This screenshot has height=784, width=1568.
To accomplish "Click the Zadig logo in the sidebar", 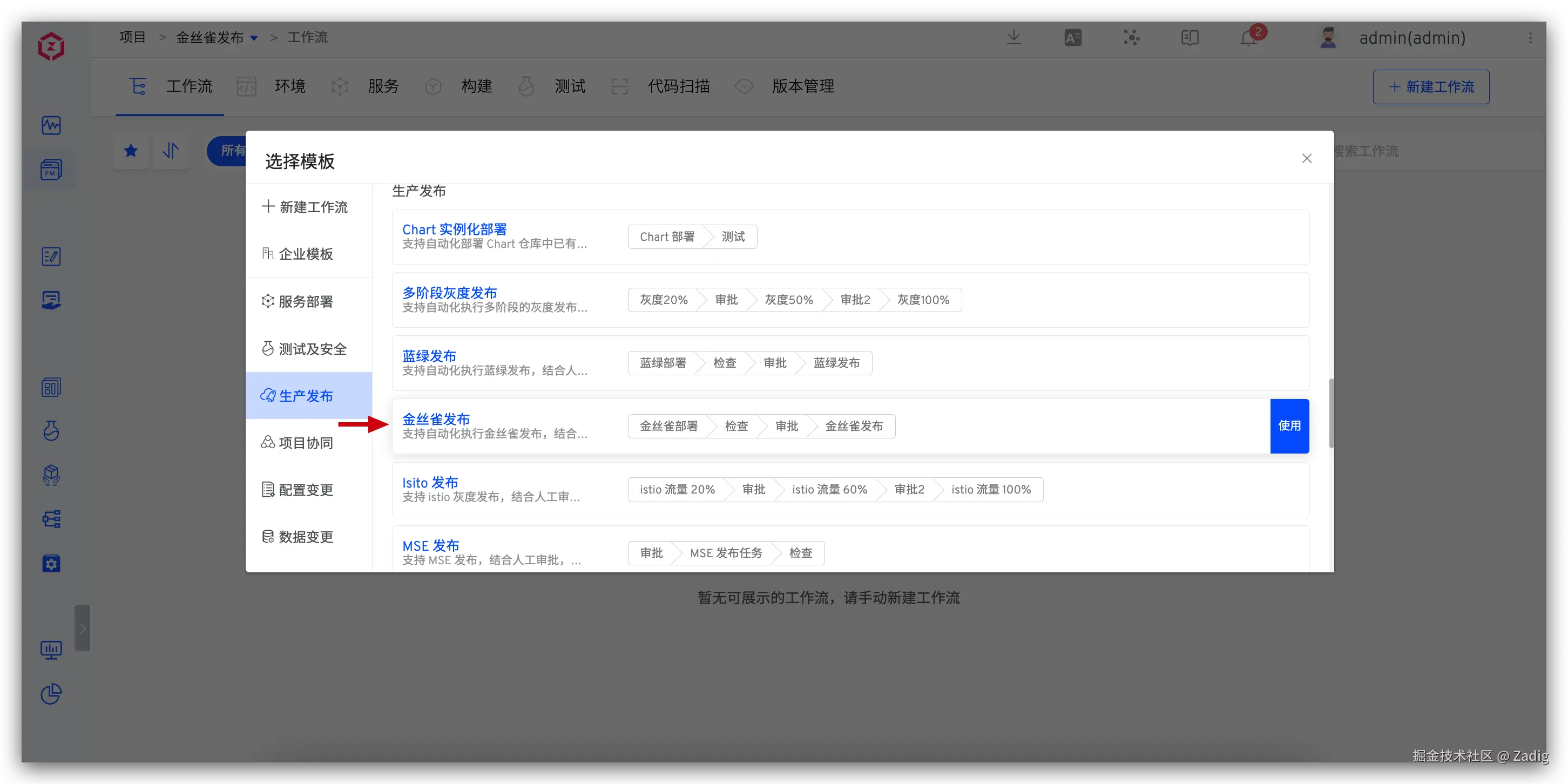I will [51, 46].
